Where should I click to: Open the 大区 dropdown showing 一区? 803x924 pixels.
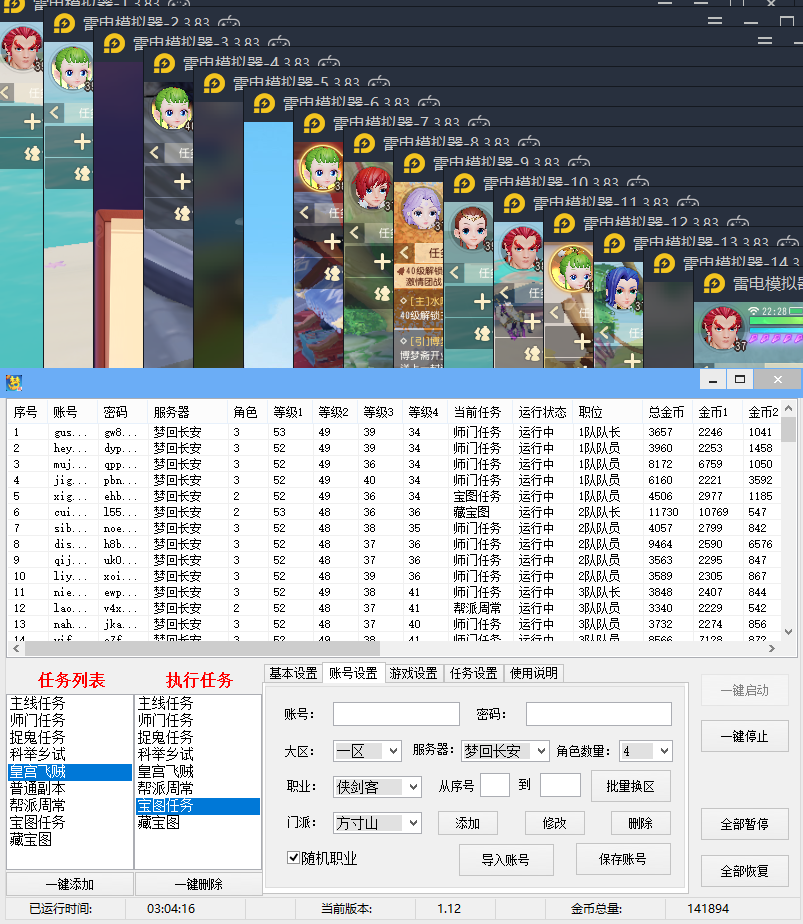click(367, 751)
